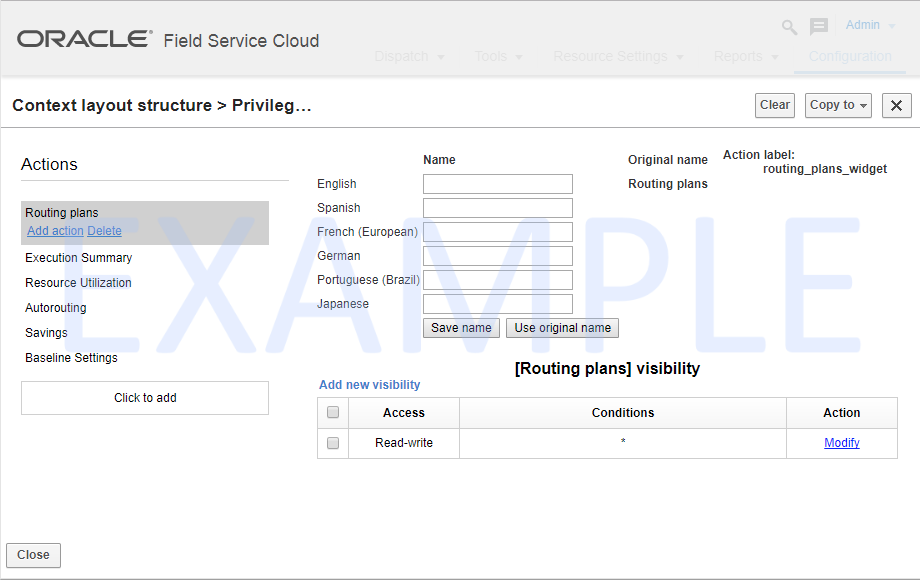Click the Add action link
920x580 pixels.
pos(55,231)
